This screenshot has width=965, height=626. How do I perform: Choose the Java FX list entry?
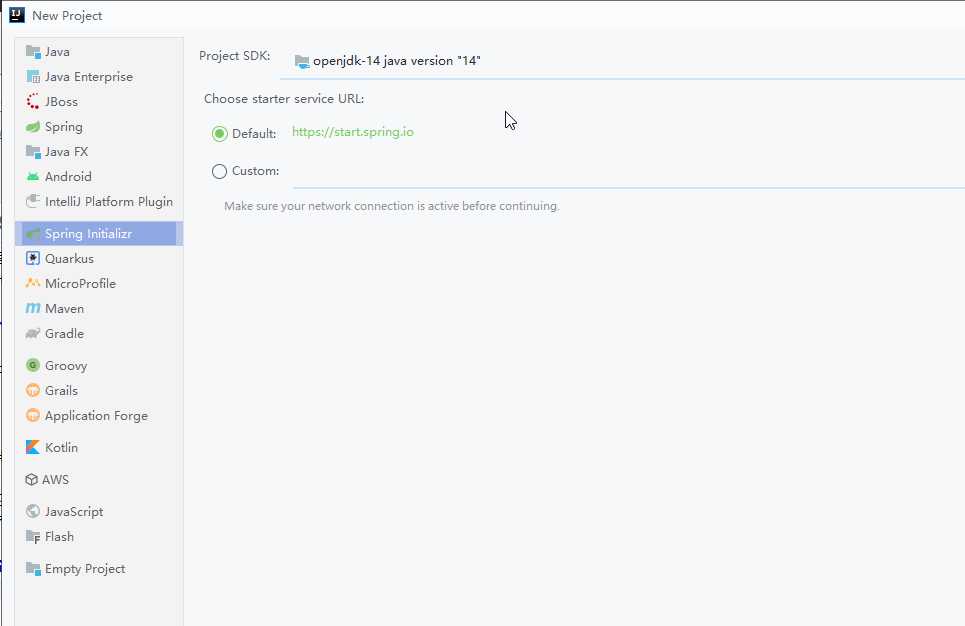[99, 151]
